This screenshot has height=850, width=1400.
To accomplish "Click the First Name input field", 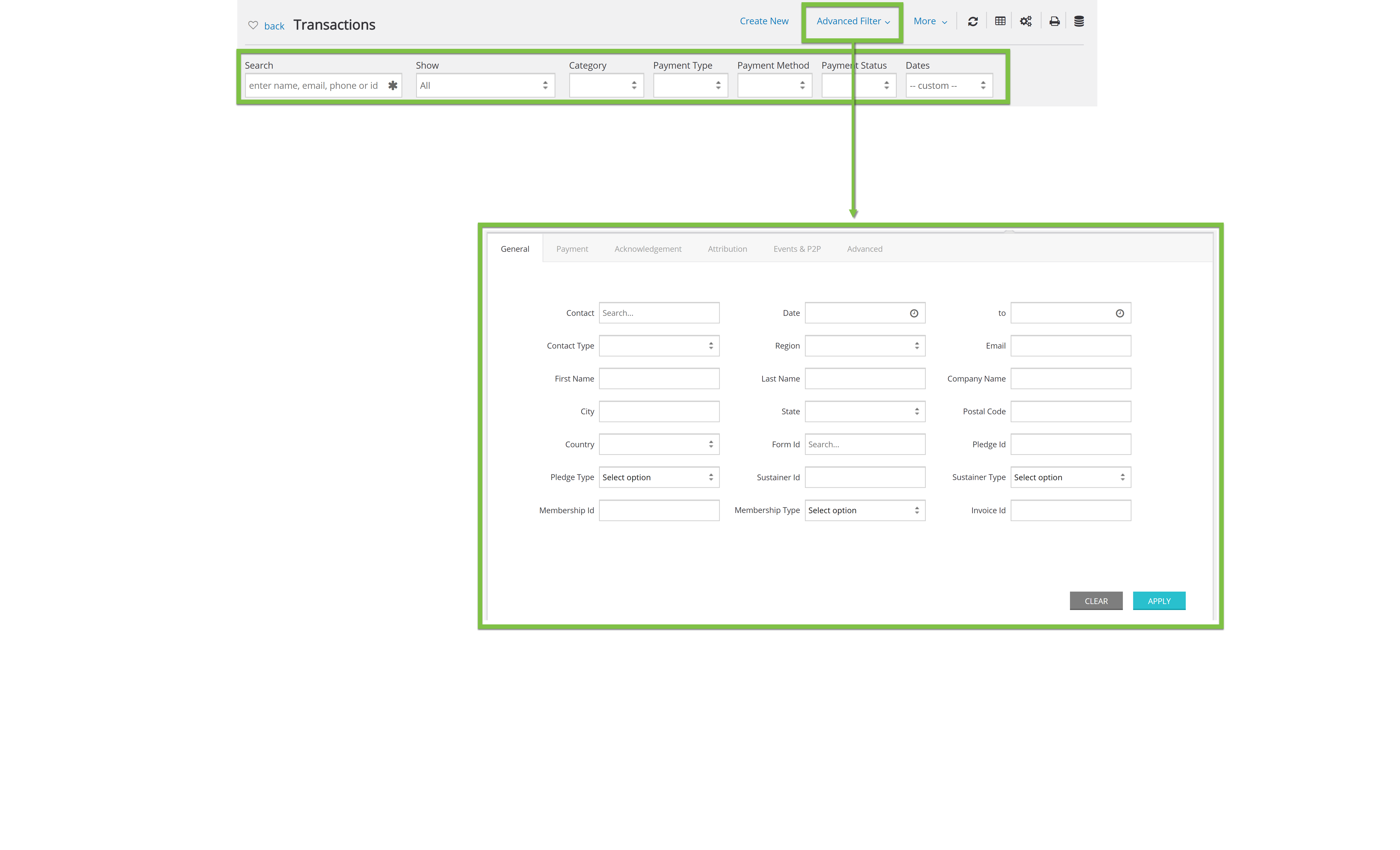I will 659,379.
